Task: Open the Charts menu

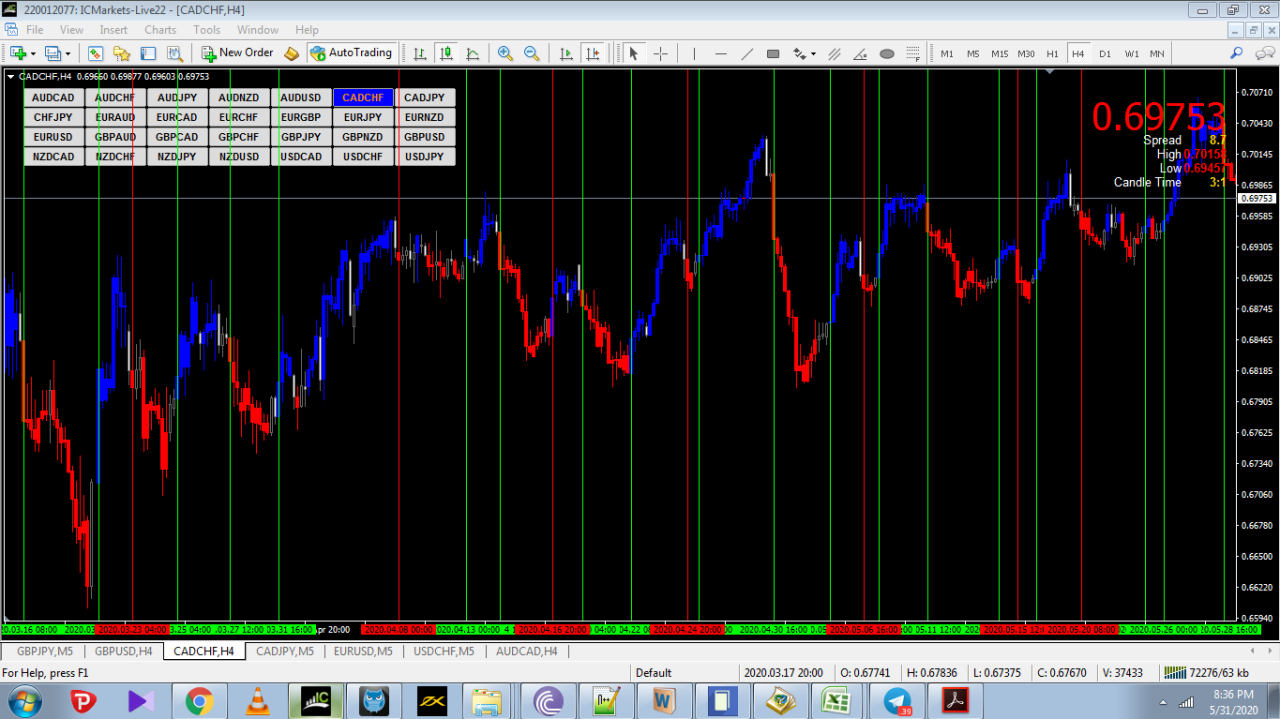Action: [160, 30]
